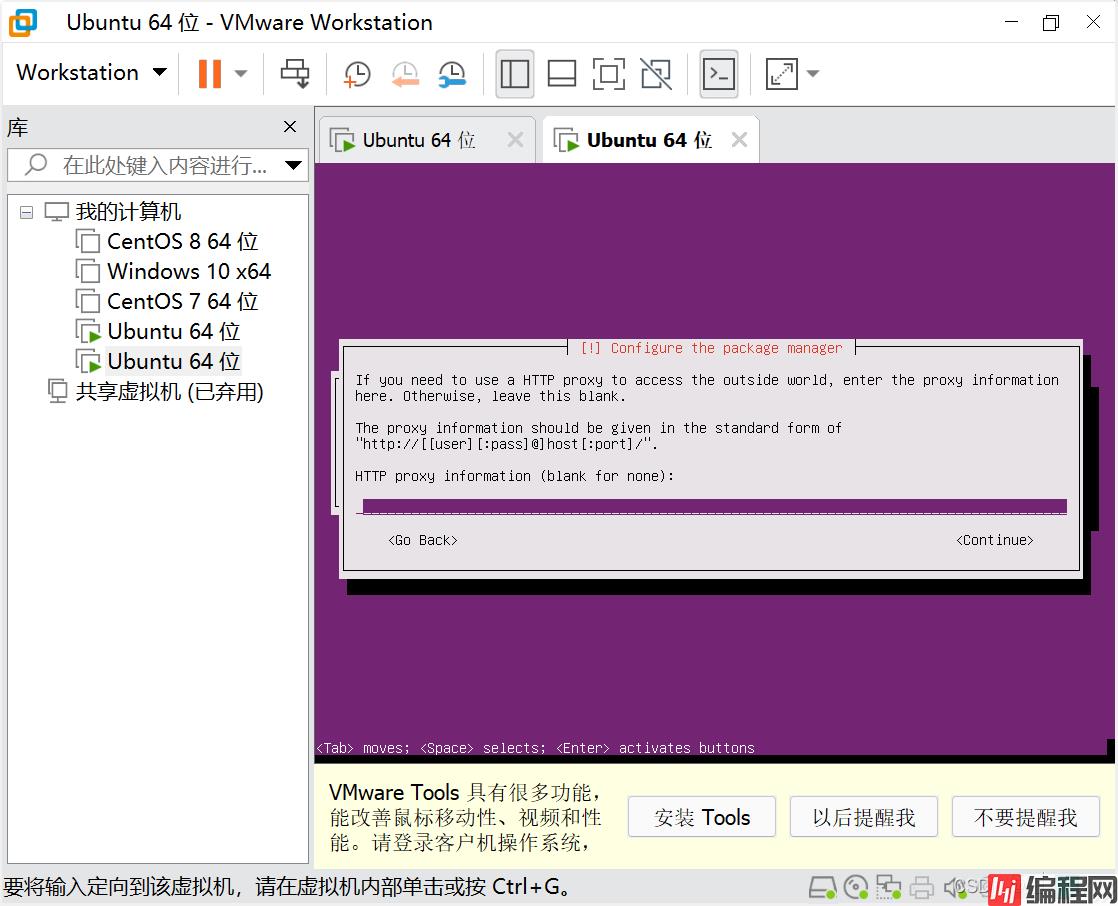Revert to the previous snapshot icon
The width and height of the screenshot is (1118, 906).
coord(404,73)
